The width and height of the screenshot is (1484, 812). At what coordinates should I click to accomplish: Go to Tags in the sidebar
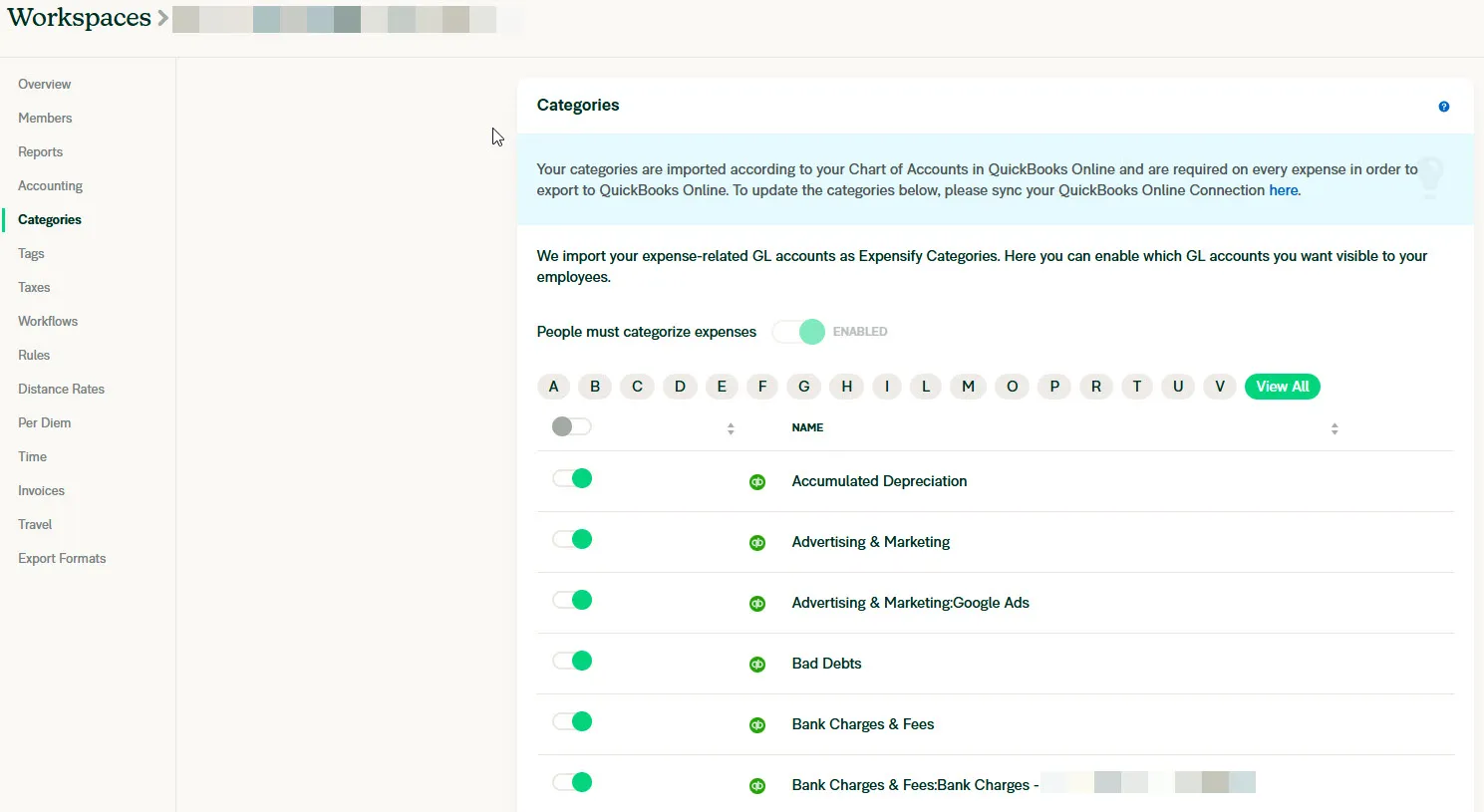31,254
